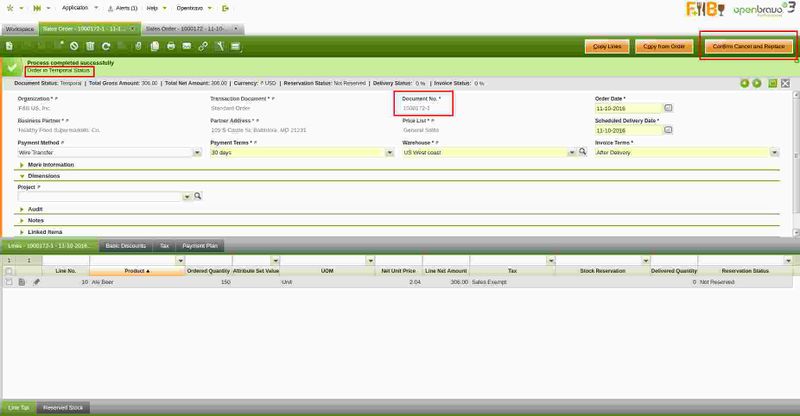Viewport: 800px width, 416px height.
Task: Toggle the select-all checkbox in lines grid
Action: pos(9,270)
